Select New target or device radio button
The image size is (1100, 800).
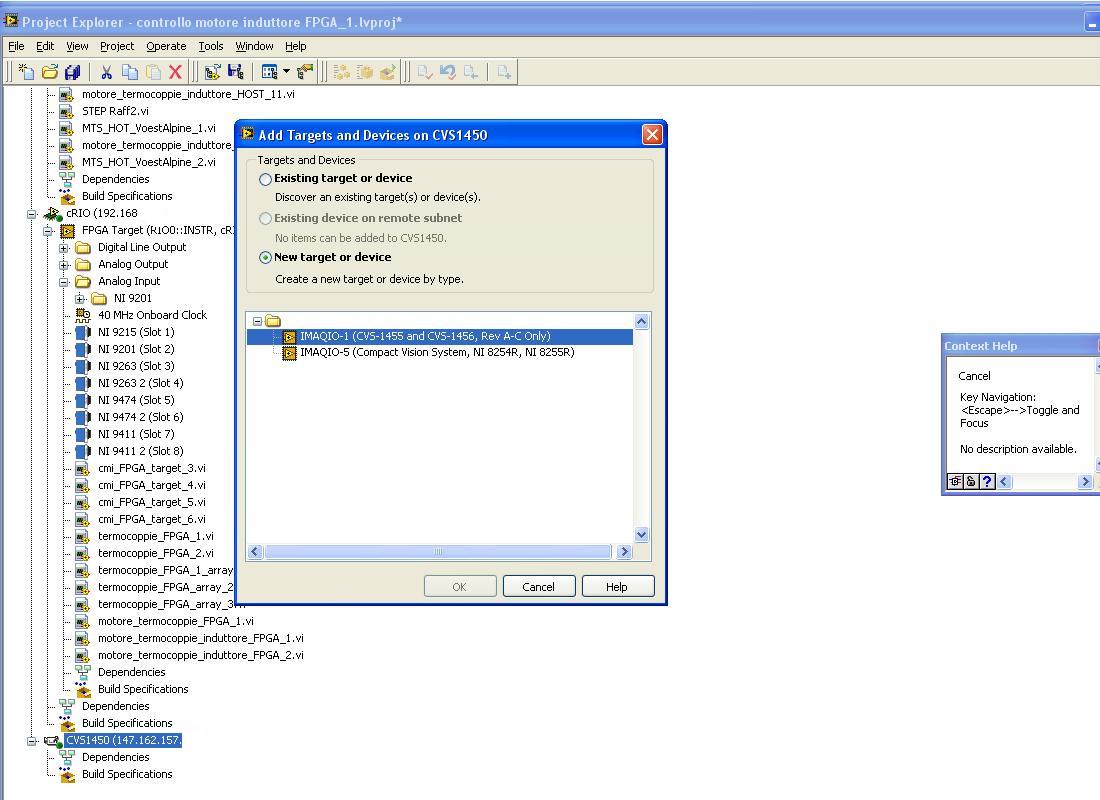pos(265,258)
